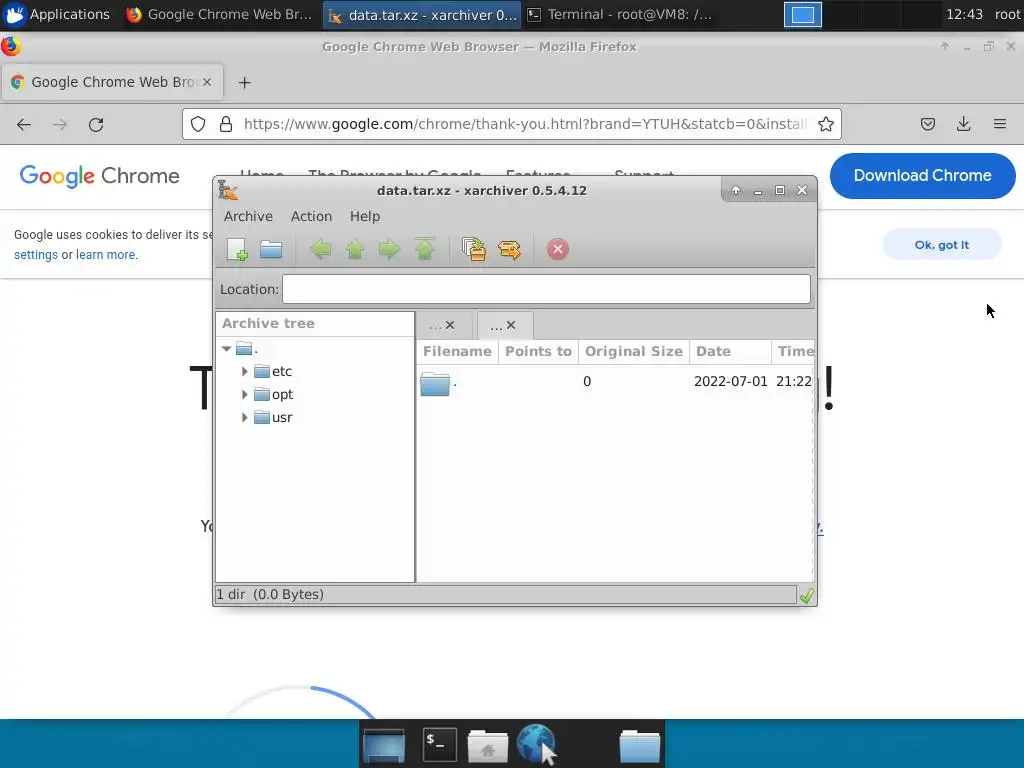Sort by Date column header

[x=730, y=351]
